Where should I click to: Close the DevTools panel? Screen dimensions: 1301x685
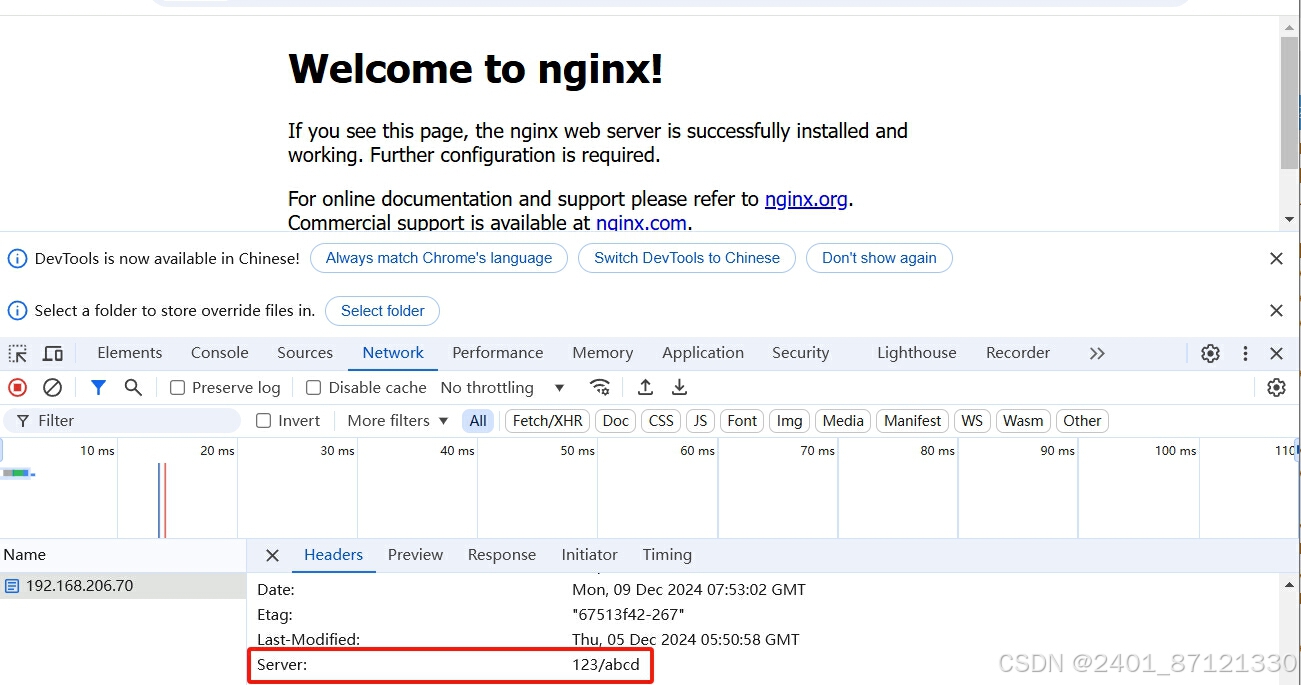tap(1276, 353)
